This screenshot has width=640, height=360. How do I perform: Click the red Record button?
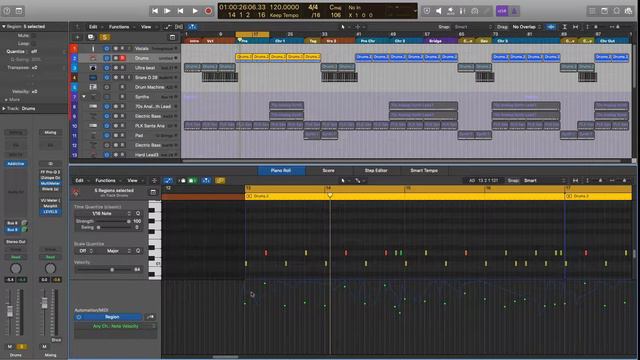click(x=208, y=11)
